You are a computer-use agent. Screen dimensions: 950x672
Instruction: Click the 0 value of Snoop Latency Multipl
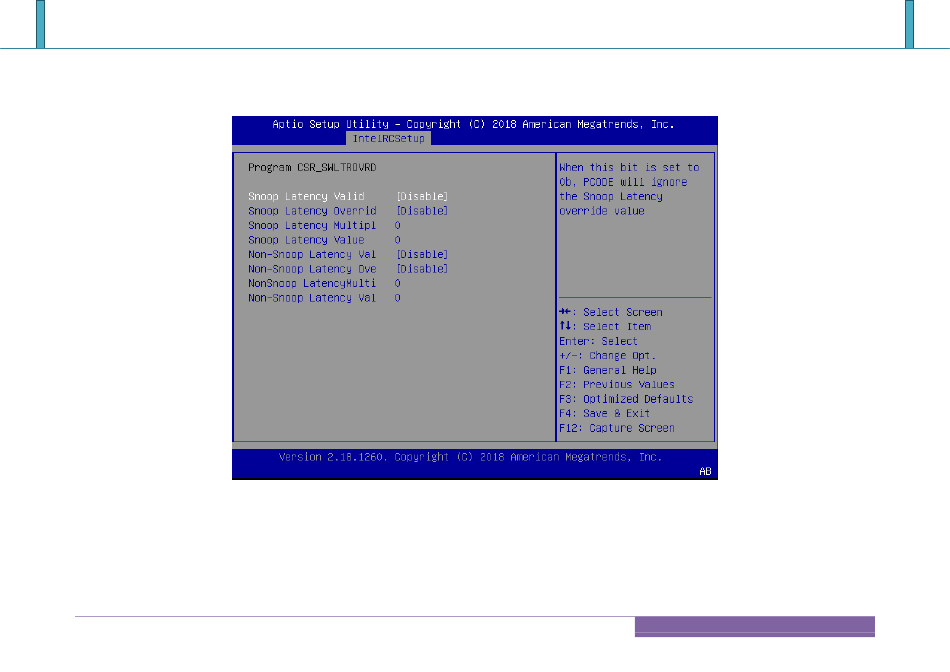(x=397, y=225)
